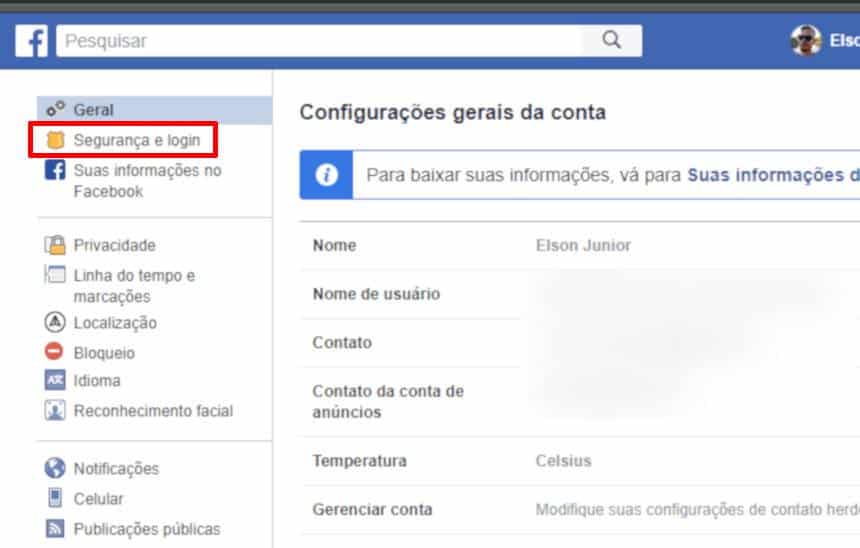860x548 pixels.
Task: Click the Linha do tempo icon
Action: [55, 274]
